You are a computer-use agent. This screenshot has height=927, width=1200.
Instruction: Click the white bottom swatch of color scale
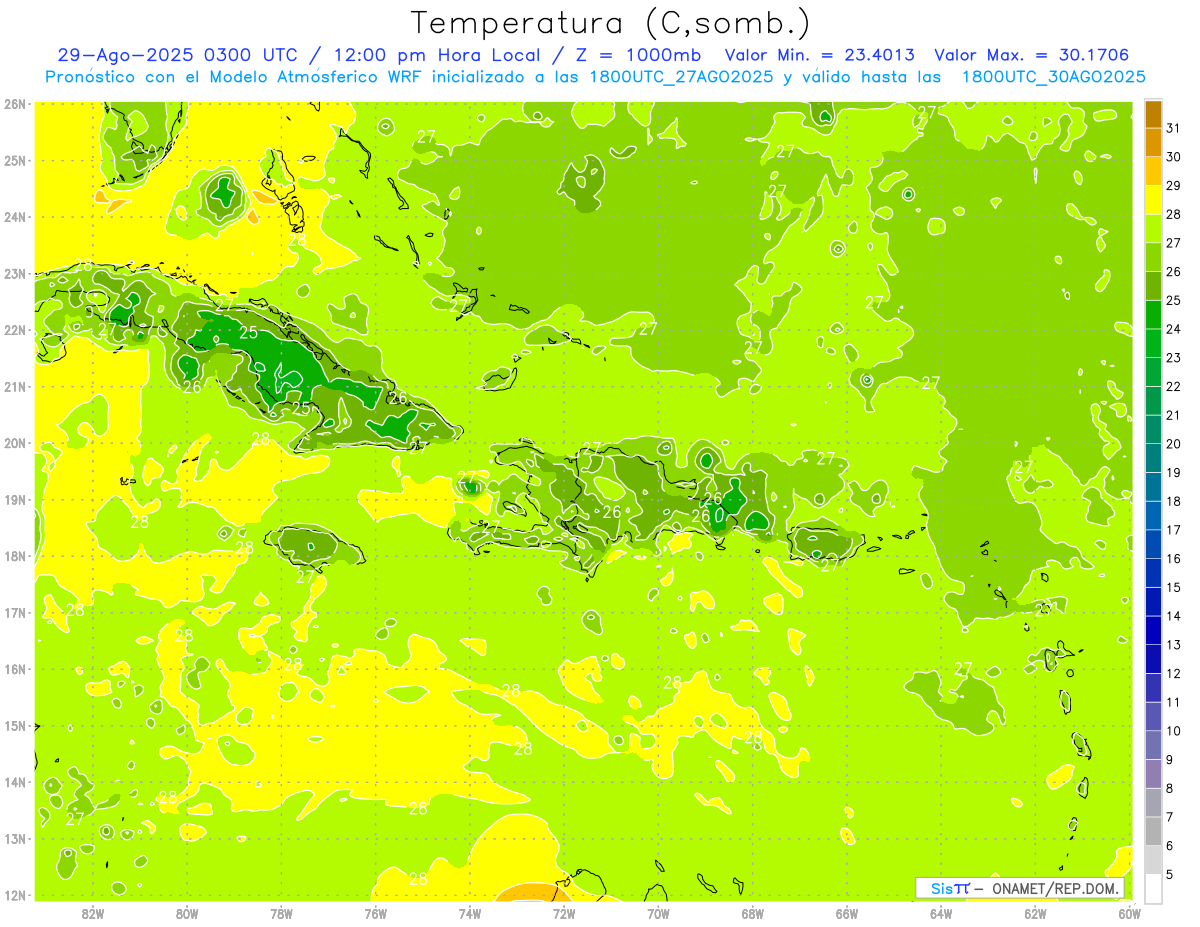[1153, 888]
